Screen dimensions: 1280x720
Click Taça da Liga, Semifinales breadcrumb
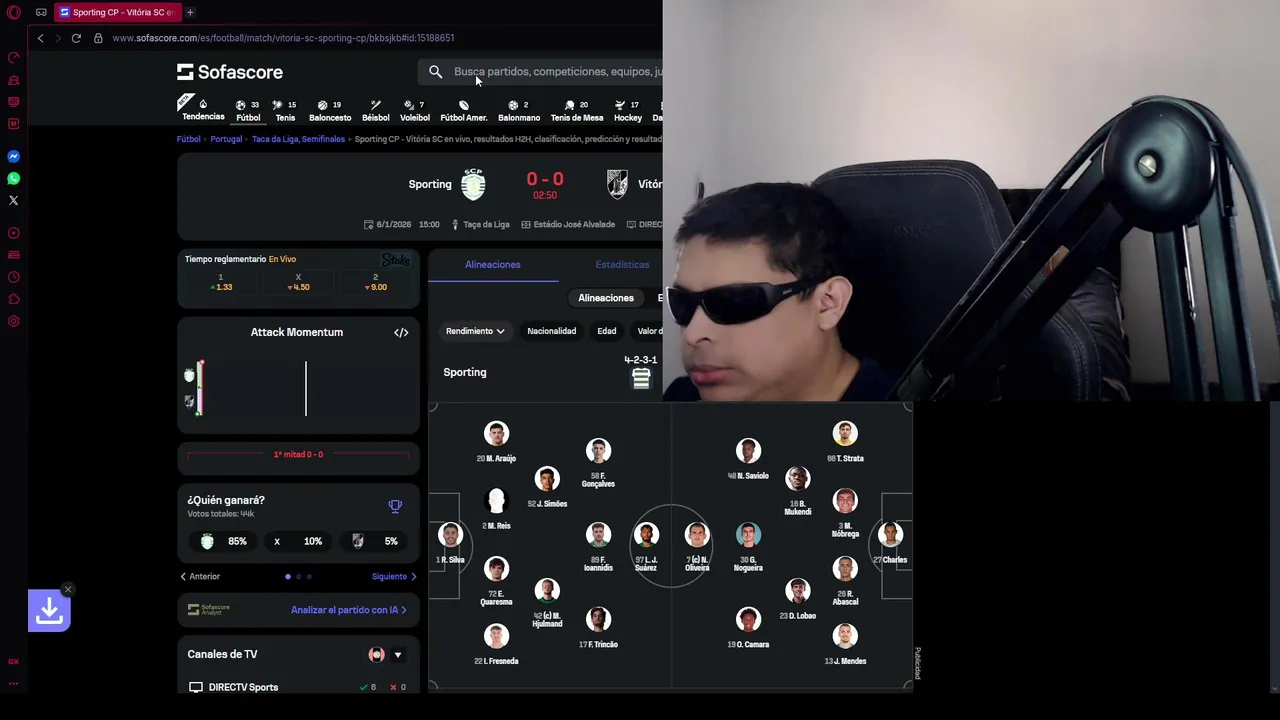click(298, 139)
